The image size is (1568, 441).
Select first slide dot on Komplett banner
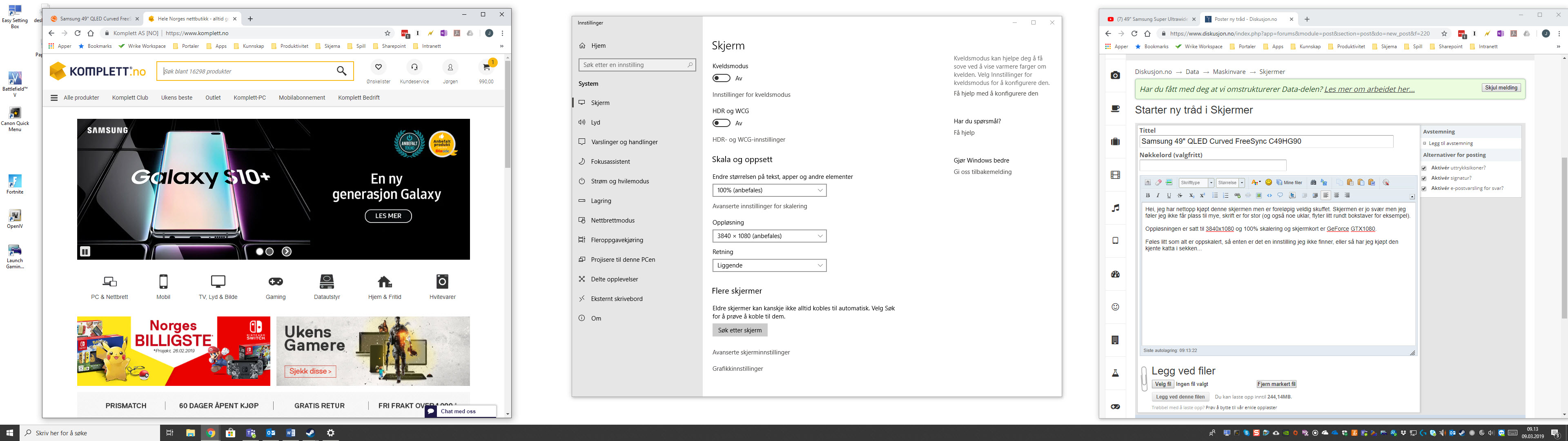pyautogui.click(x=260, y=251)
